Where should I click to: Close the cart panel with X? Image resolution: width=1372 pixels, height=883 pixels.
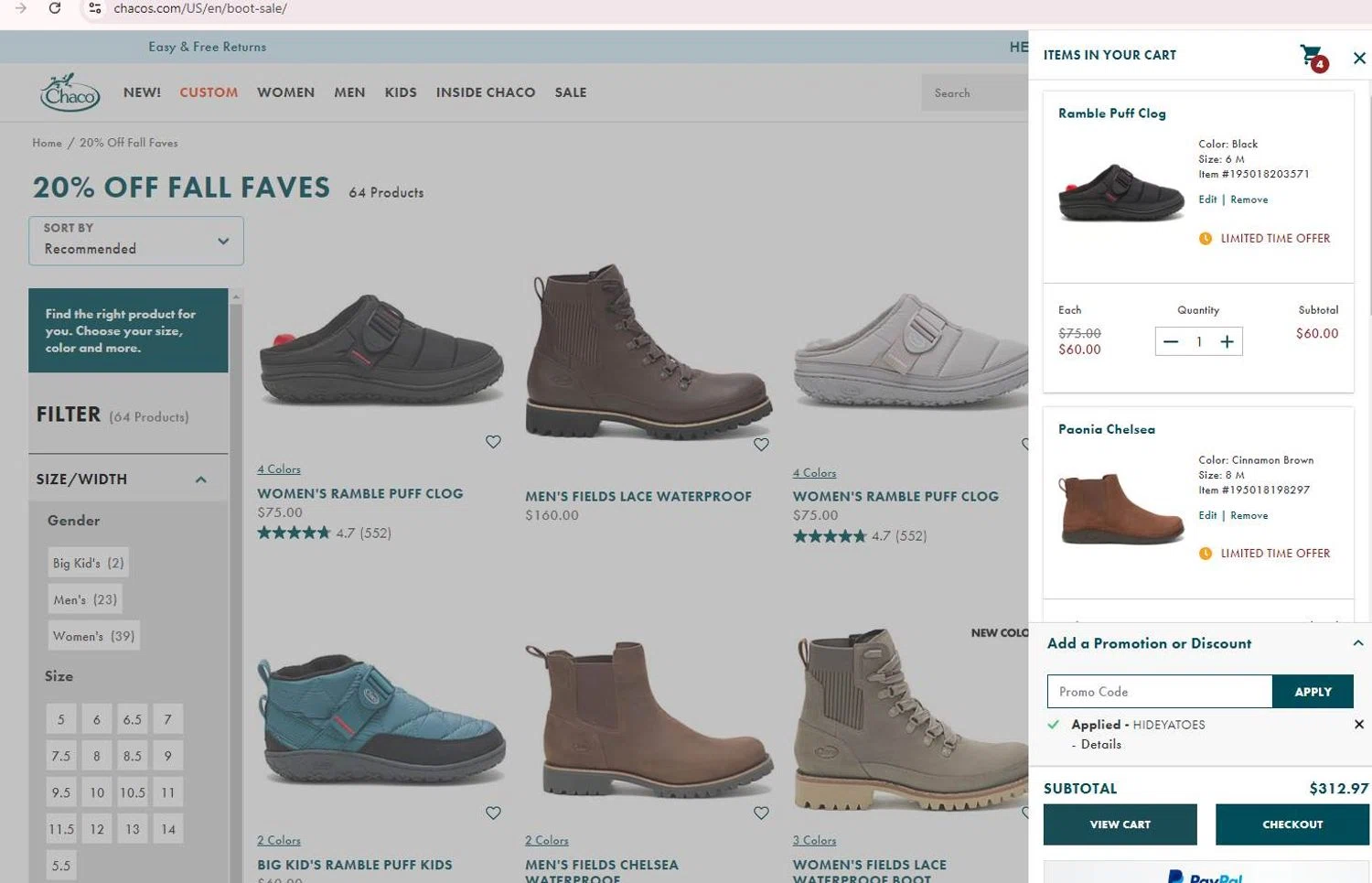[x=1359, y=58]
